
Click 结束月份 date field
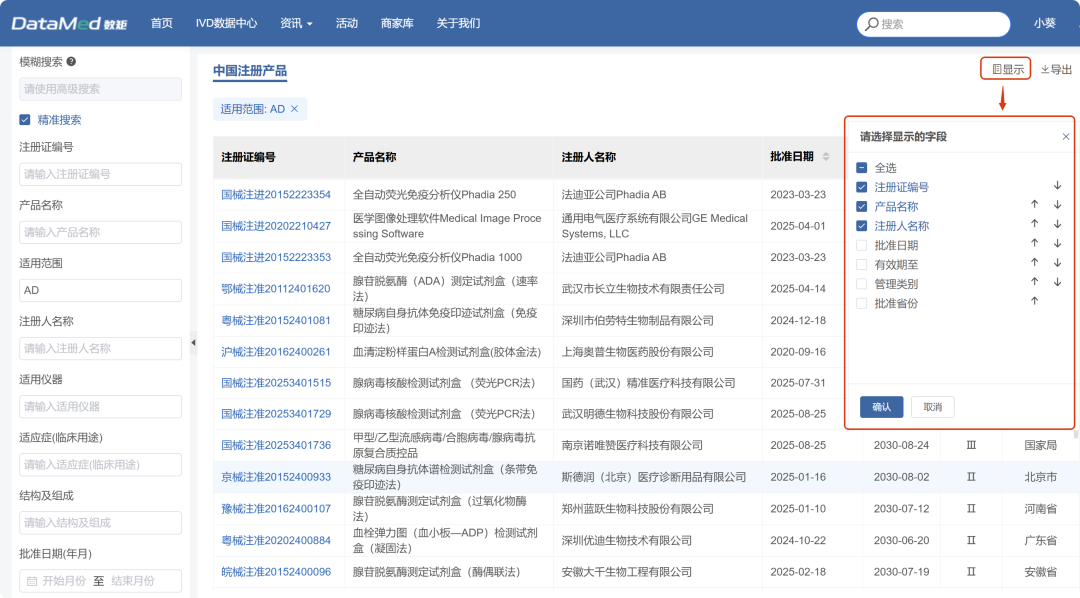133,581
